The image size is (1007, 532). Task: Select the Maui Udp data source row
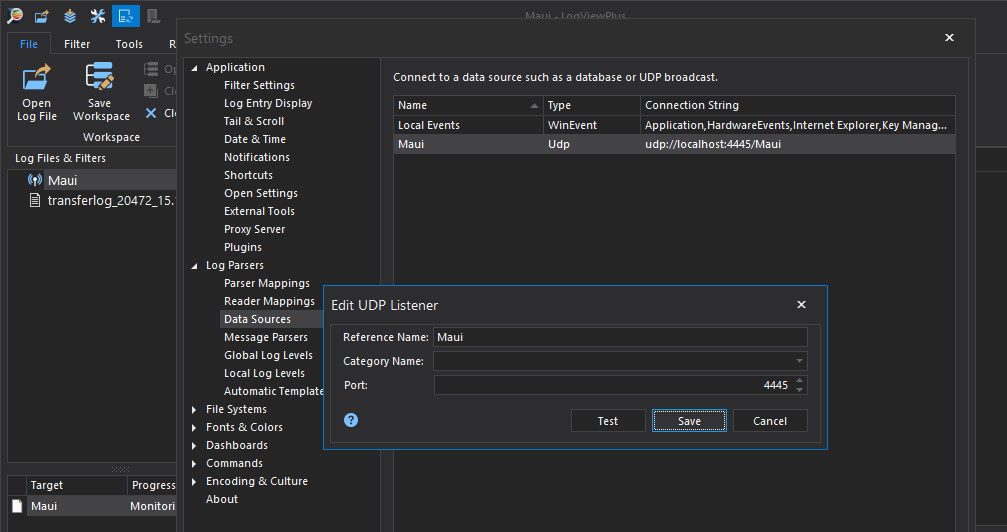[674, 144]
